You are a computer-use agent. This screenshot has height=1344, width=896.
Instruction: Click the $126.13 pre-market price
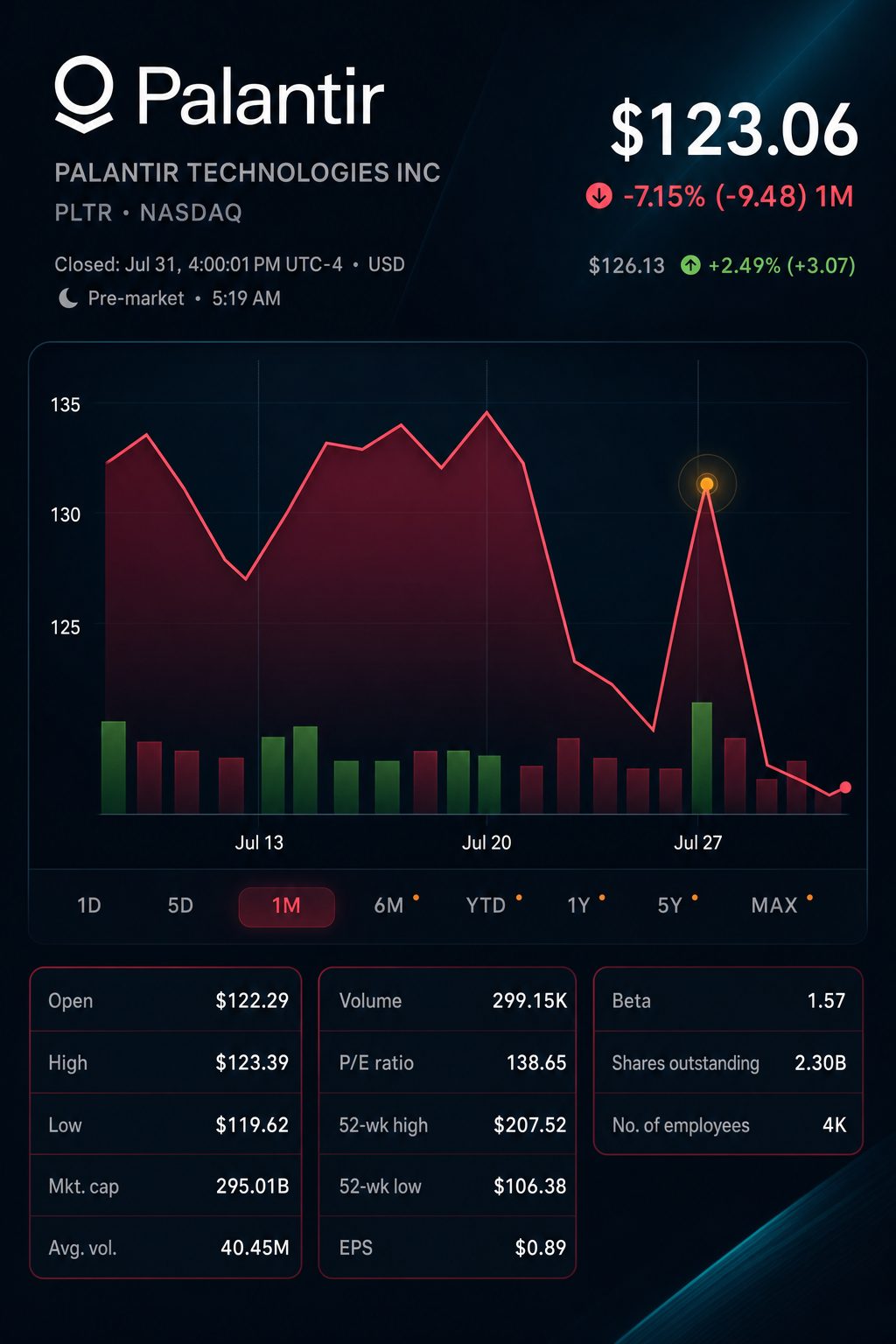point(626,265)
